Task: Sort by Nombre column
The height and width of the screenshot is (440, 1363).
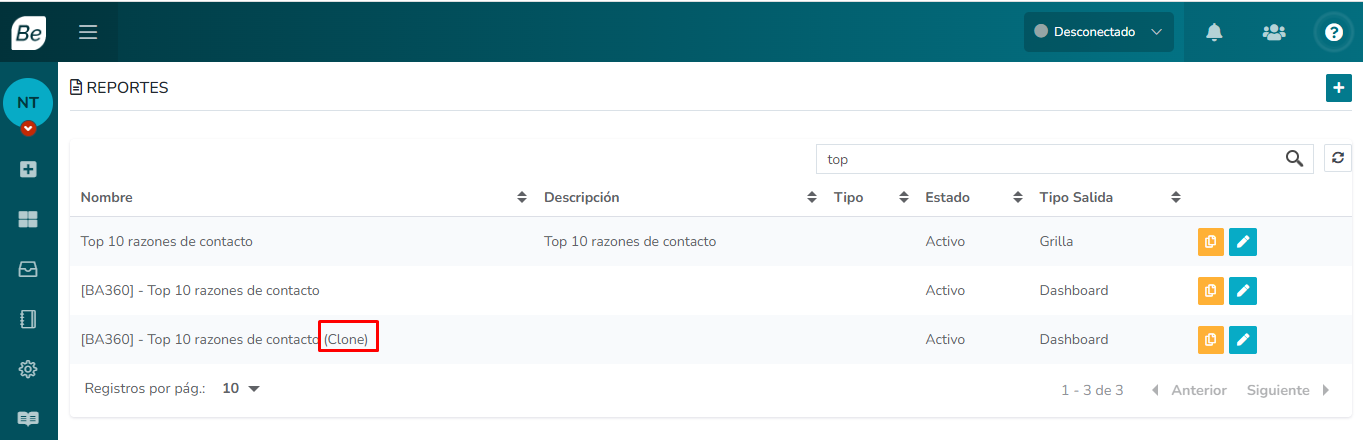Action: tap(521, 198)
